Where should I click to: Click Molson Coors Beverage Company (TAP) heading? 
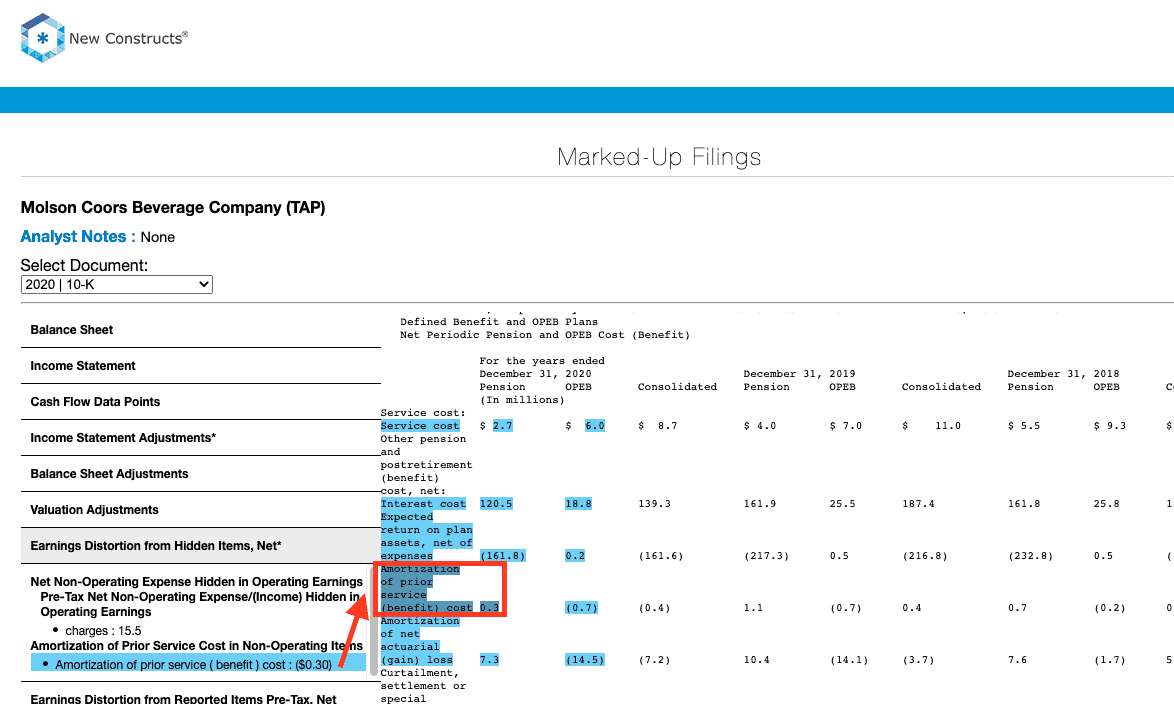(x=173, y=207)
